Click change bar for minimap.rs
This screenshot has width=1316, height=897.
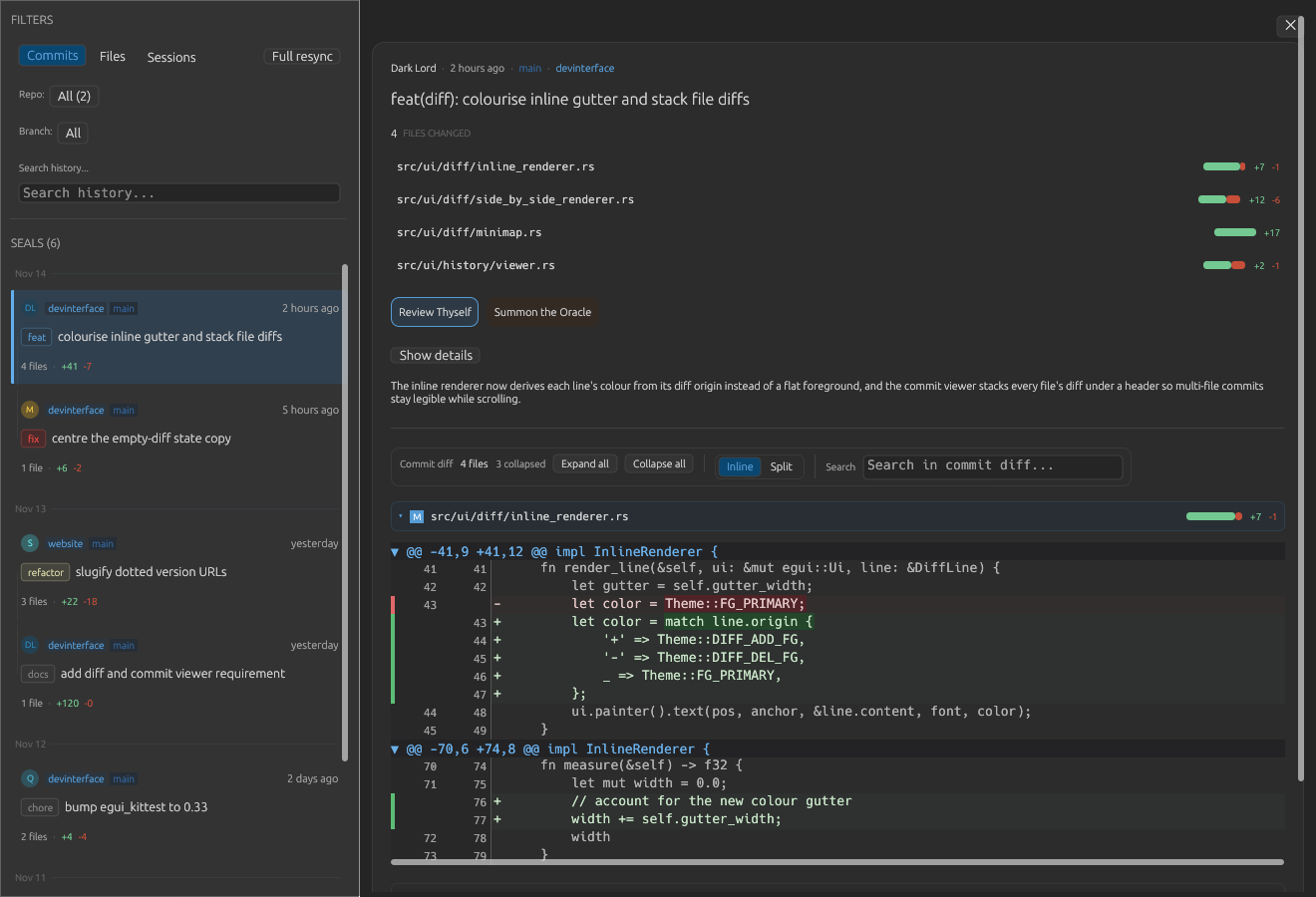(x=1235, y=232)
